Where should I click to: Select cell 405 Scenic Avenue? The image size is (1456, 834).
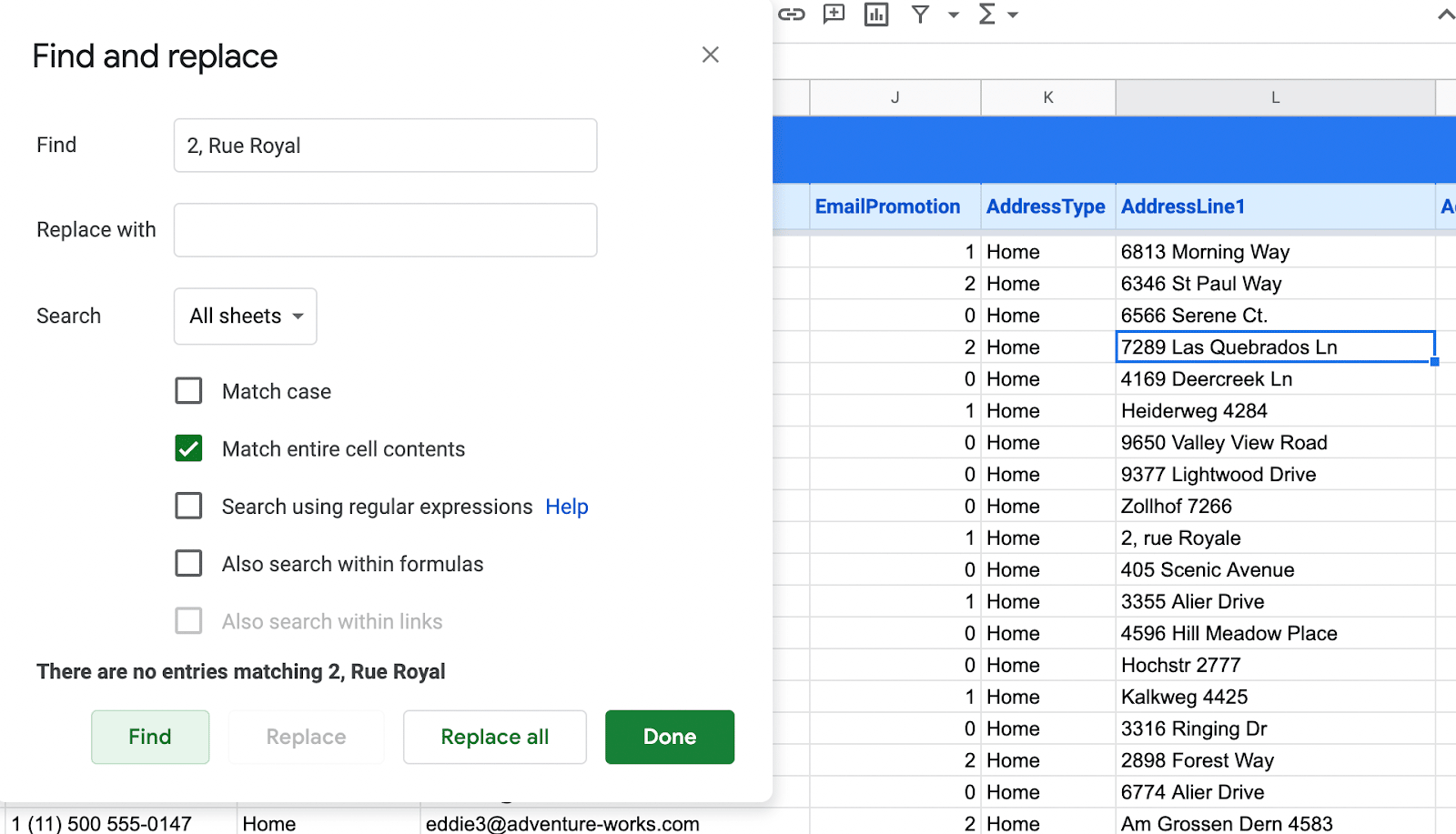click(1275, 570)
